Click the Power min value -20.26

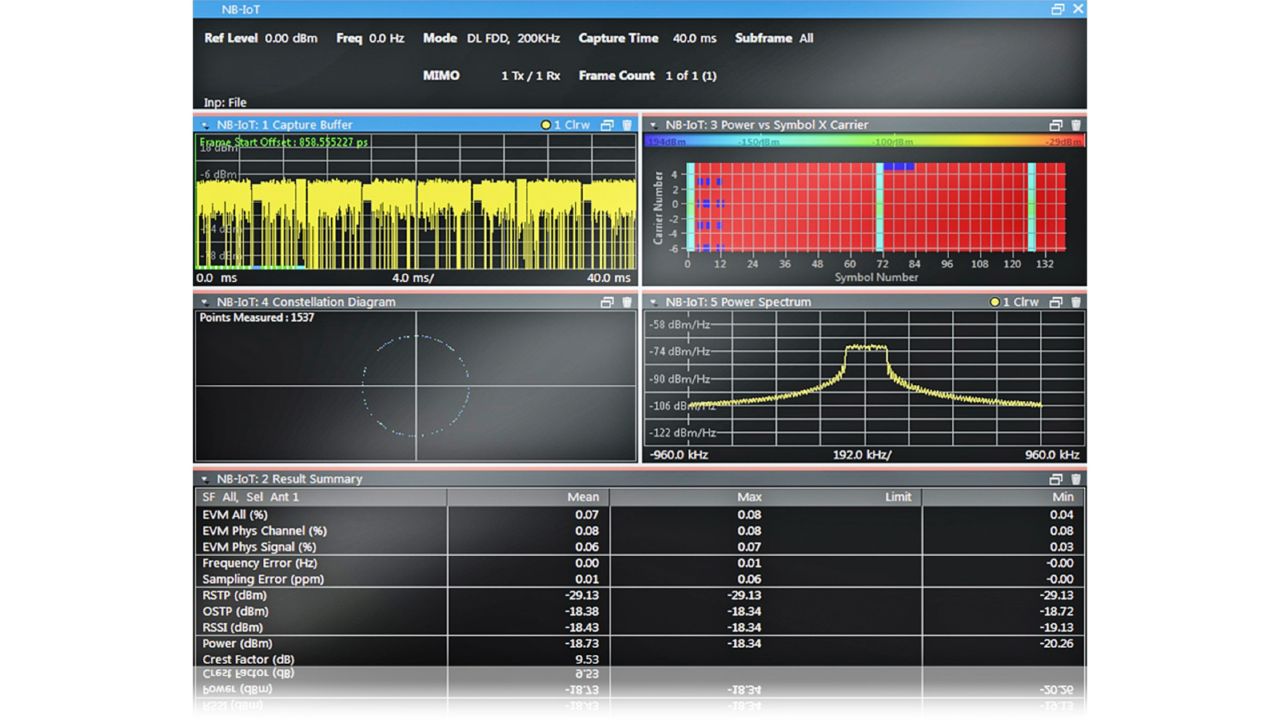[x=1055, y=643]
